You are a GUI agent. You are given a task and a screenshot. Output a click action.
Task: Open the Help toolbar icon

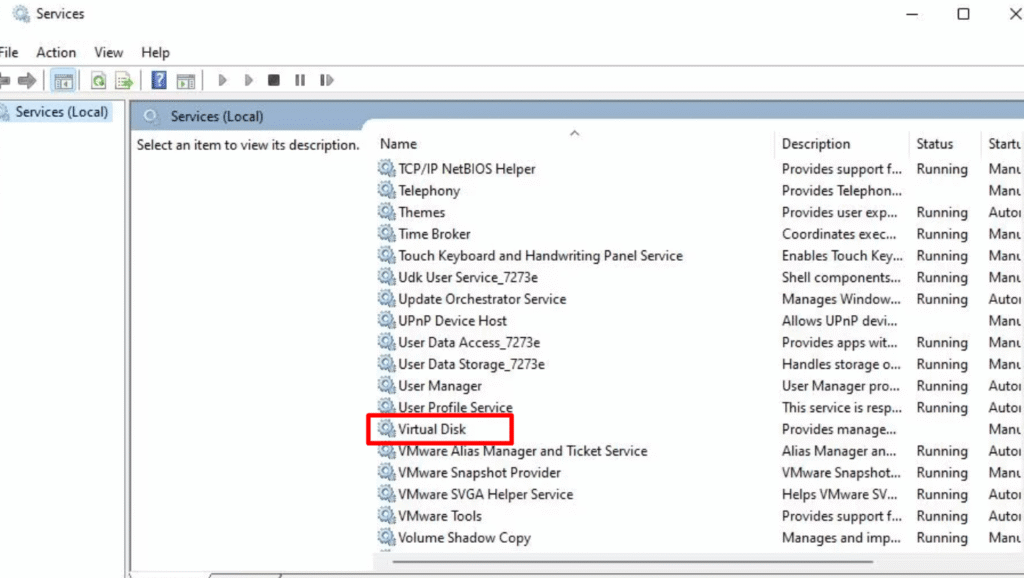point(159,81)
